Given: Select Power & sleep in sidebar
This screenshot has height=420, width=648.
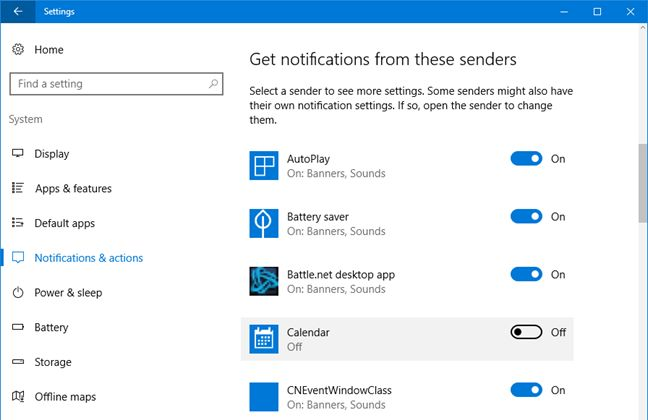Looking at the screenshot, I should tap(68, 293).
